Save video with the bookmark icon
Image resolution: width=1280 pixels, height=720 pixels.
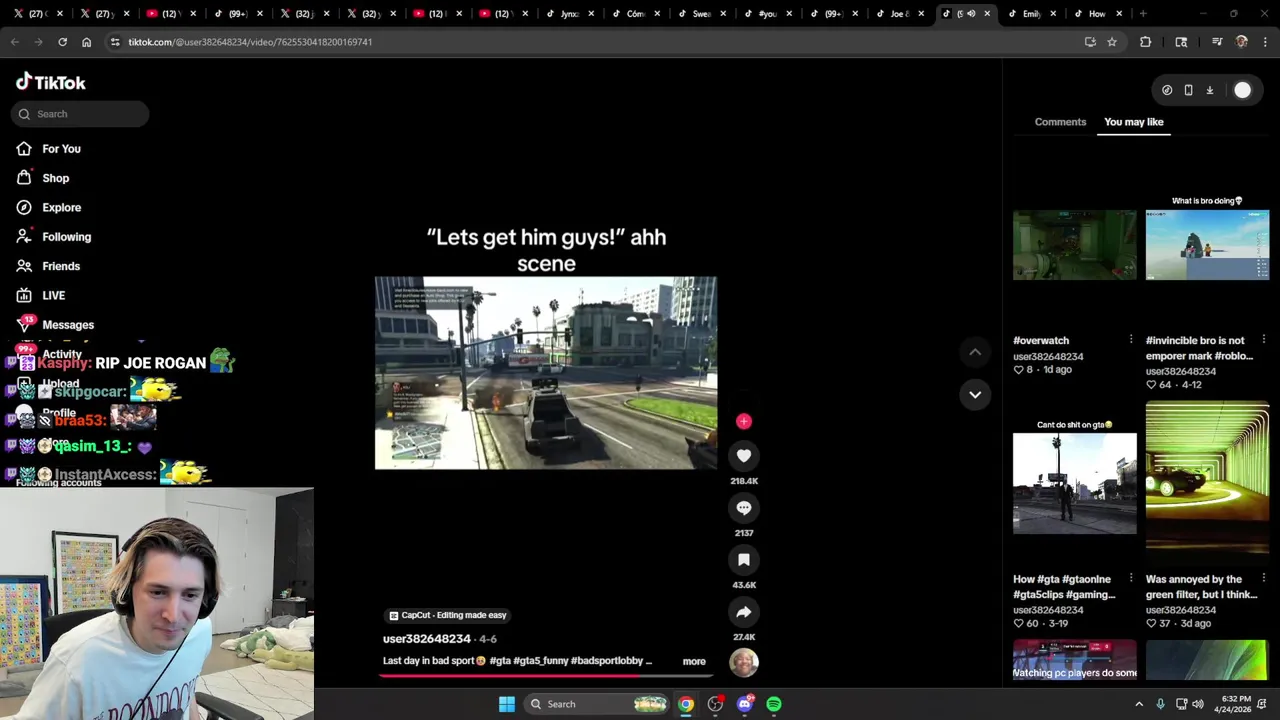pos(743,560)
